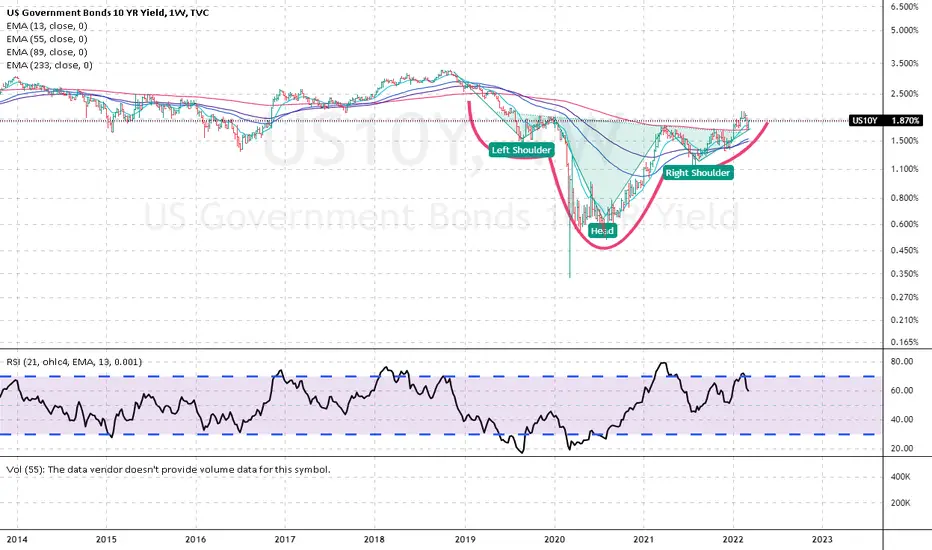
Task: Click the Left Shoulder annotation label
Action: 521,150
